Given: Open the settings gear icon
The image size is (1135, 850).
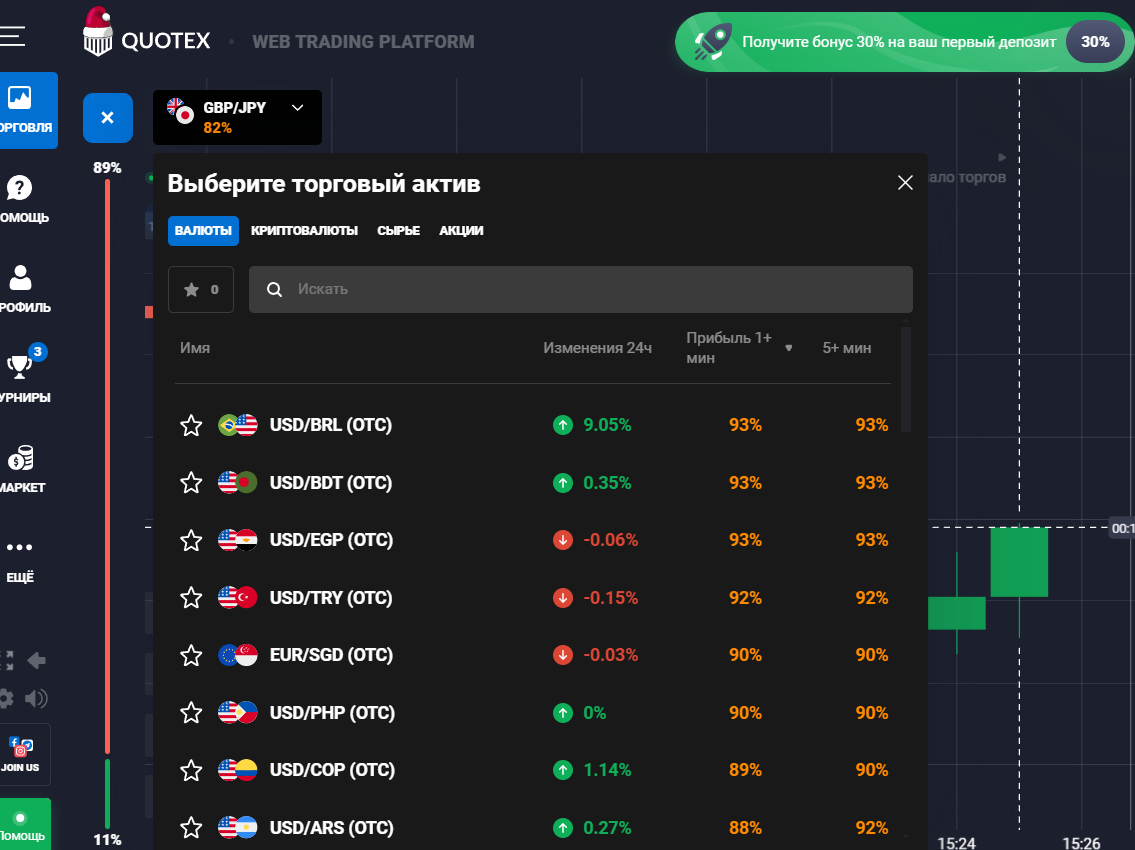Looking at the screenshot, I should click(6, 699).
